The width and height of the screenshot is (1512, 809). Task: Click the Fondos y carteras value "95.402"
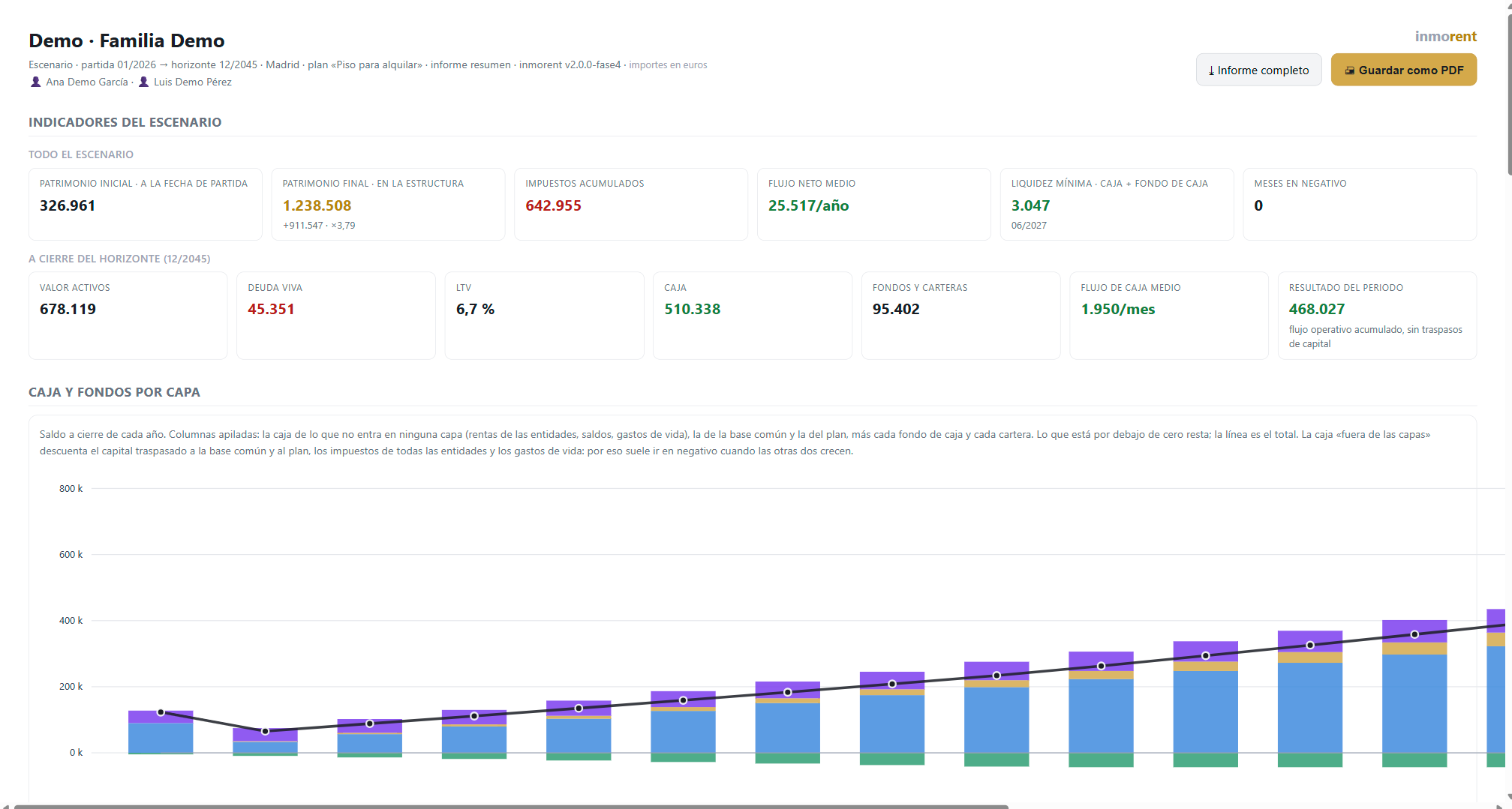coord(896,309)
